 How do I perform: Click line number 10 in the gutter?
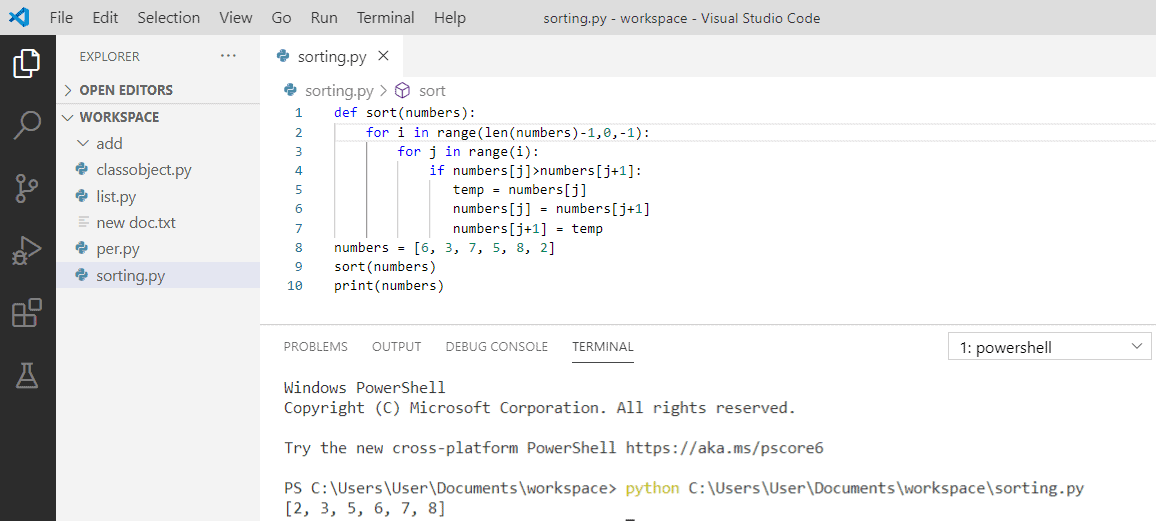[295, 286]
